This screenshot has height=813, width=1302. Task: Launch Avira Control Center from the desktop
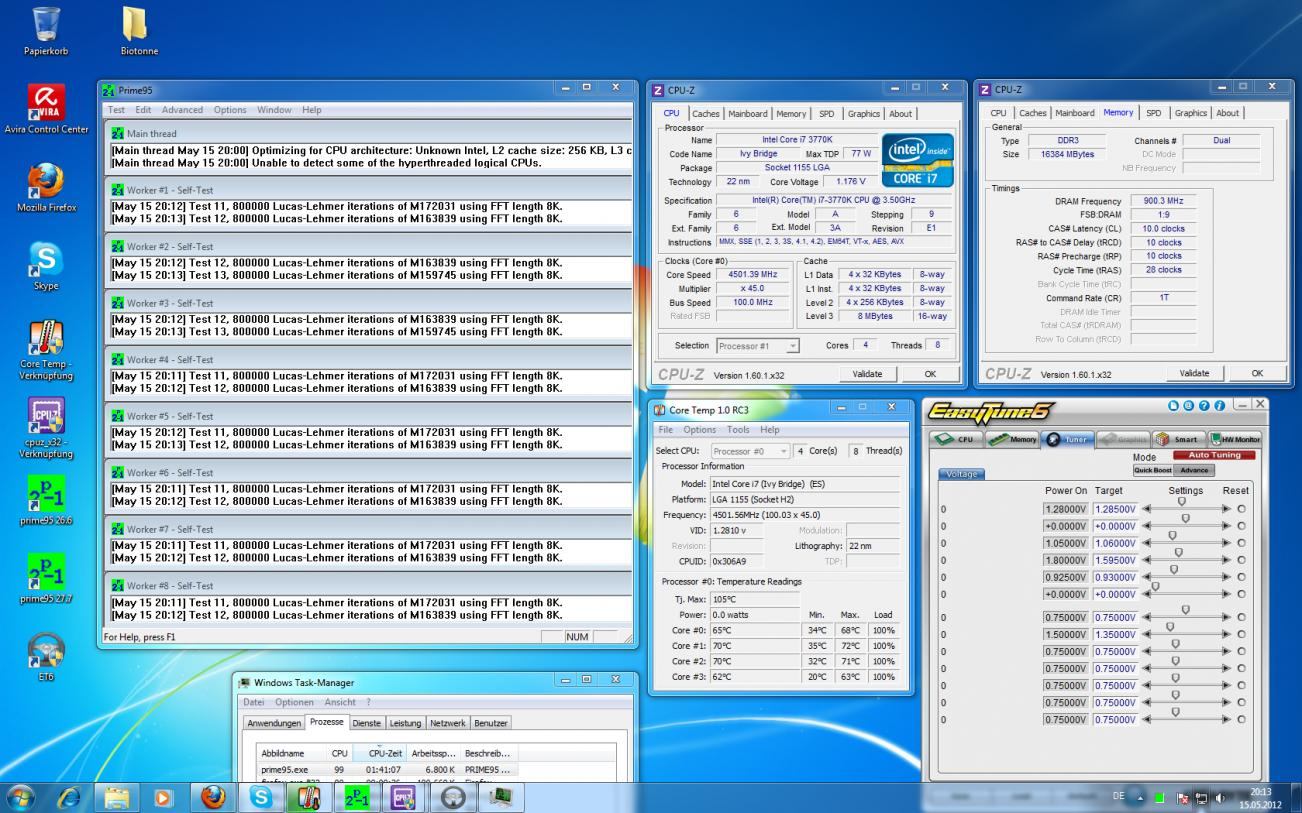(47, 108)
